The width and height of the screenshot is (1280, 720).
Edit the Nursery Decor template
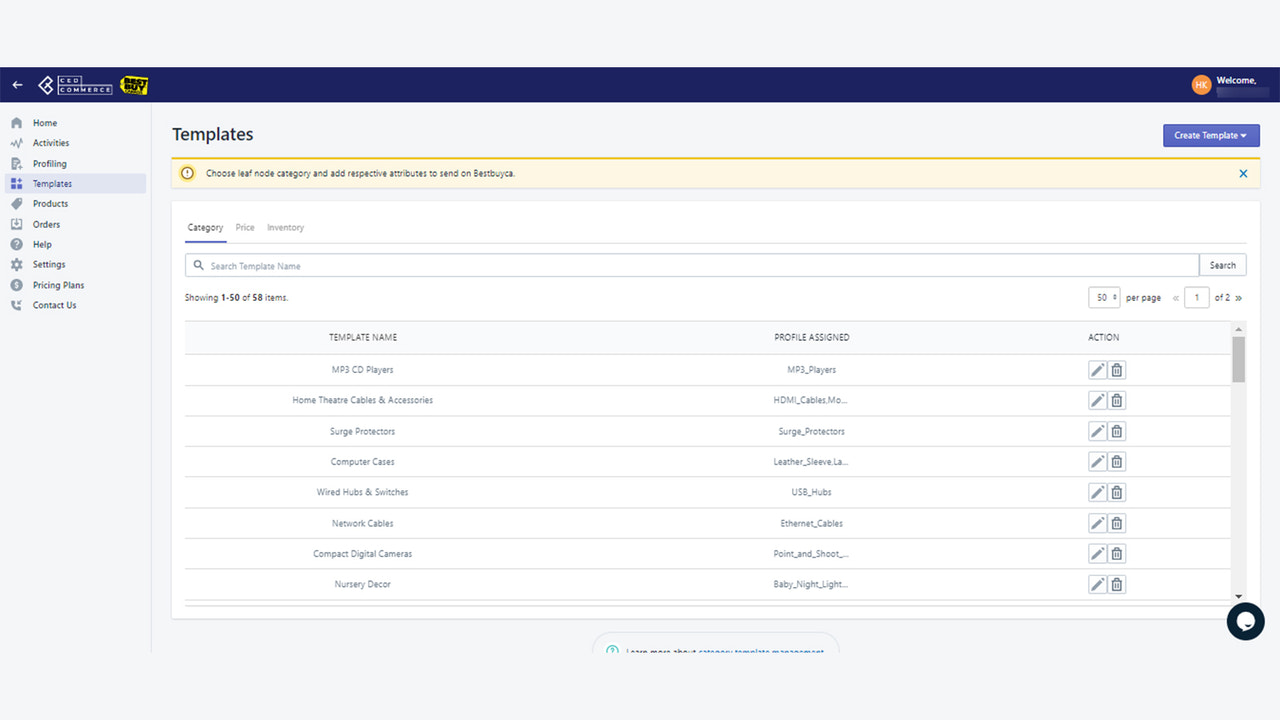point(1096,584)
